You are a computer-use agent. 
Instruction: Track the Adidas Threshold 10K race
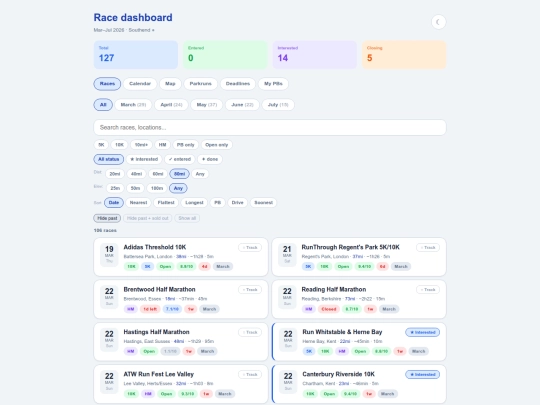[250, 248]
